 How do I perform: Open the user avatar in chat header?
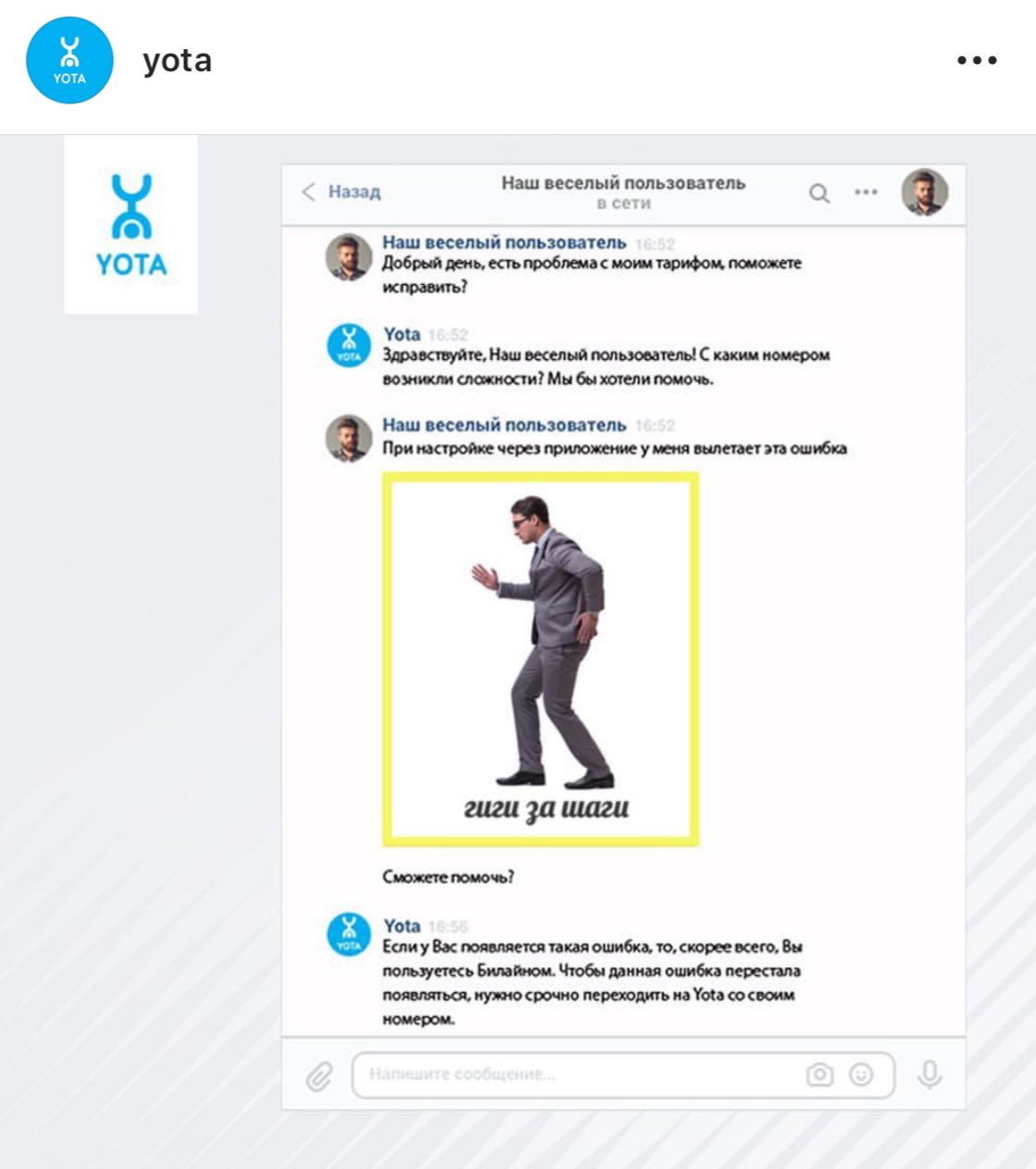(x=925, y=192)
